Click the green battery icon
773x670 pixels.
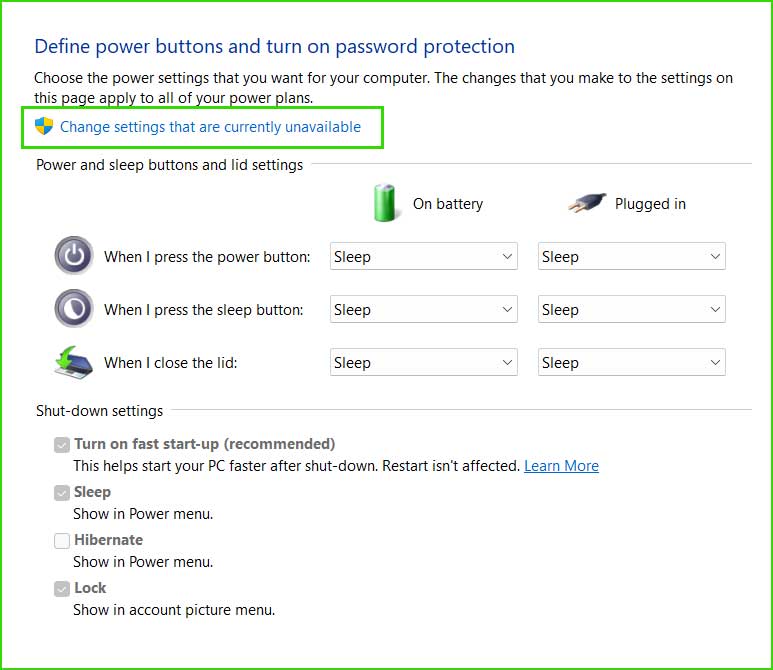385,203
